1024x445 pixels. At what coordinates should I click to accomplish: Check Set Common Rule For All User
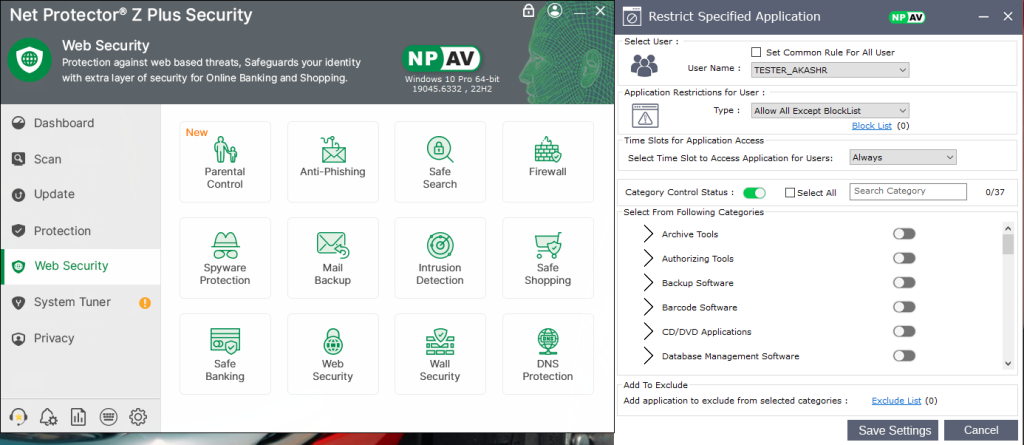(757, 52)
